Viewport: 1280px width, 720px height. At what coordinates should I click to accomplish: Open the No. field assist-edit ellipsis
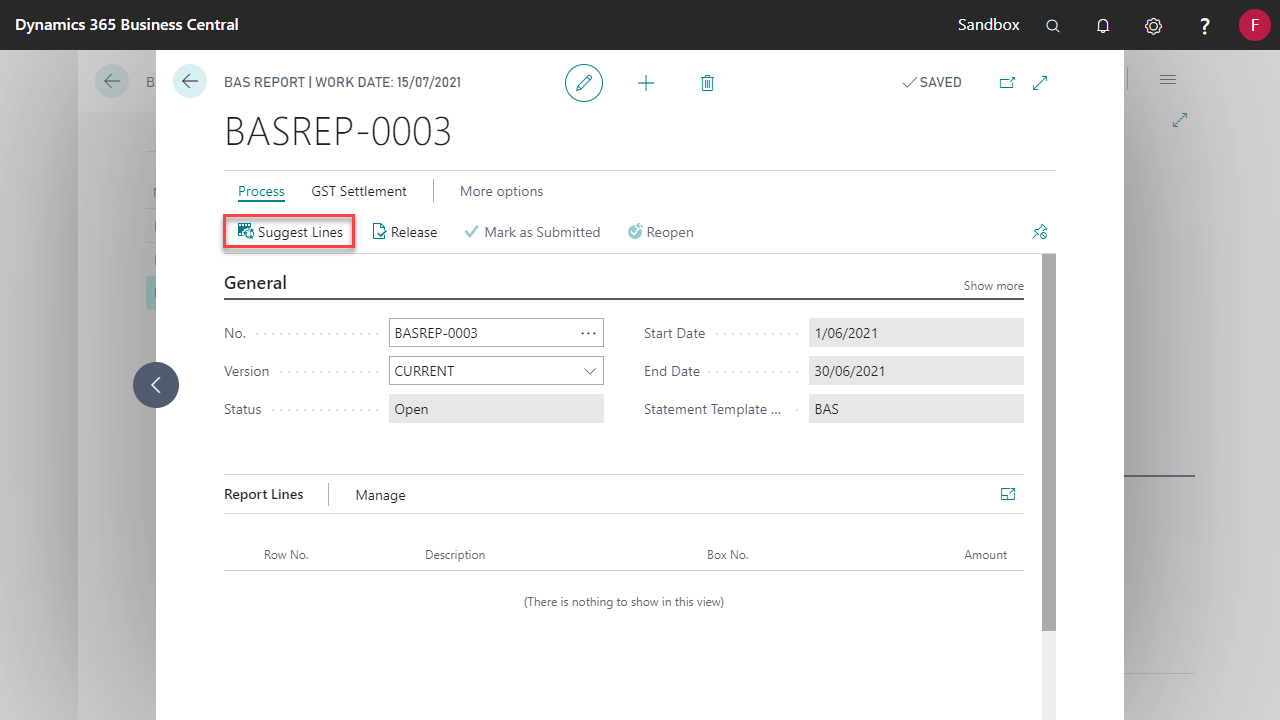588,333
